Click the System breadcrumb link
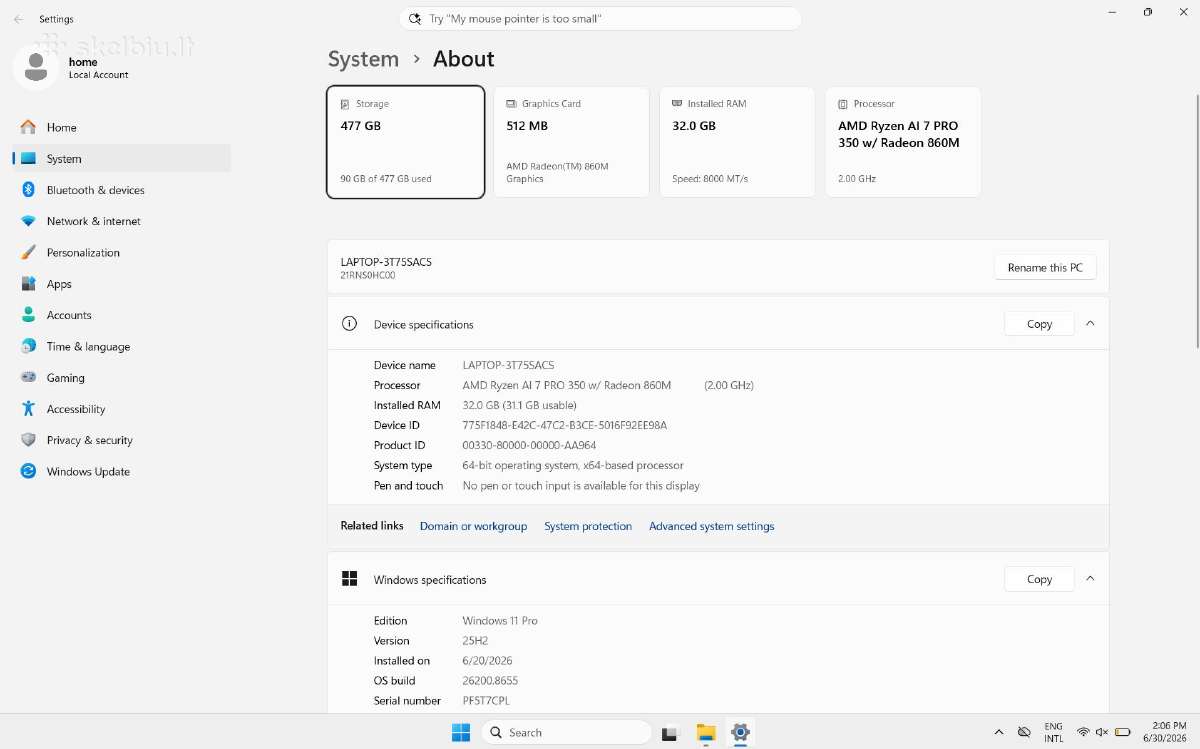The height and width of the screenshot is (749, 1200). [363, 59]
